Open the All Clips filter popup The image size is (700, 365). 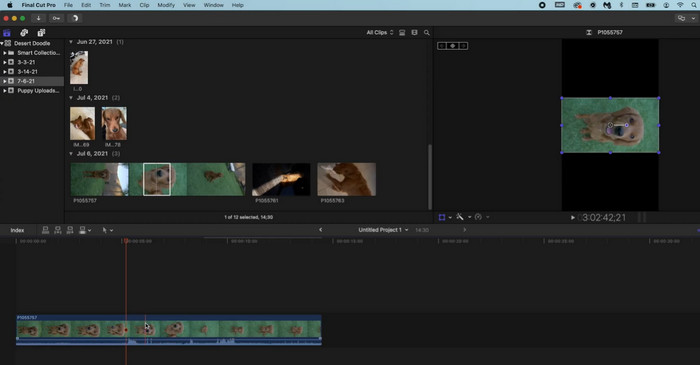380,33
